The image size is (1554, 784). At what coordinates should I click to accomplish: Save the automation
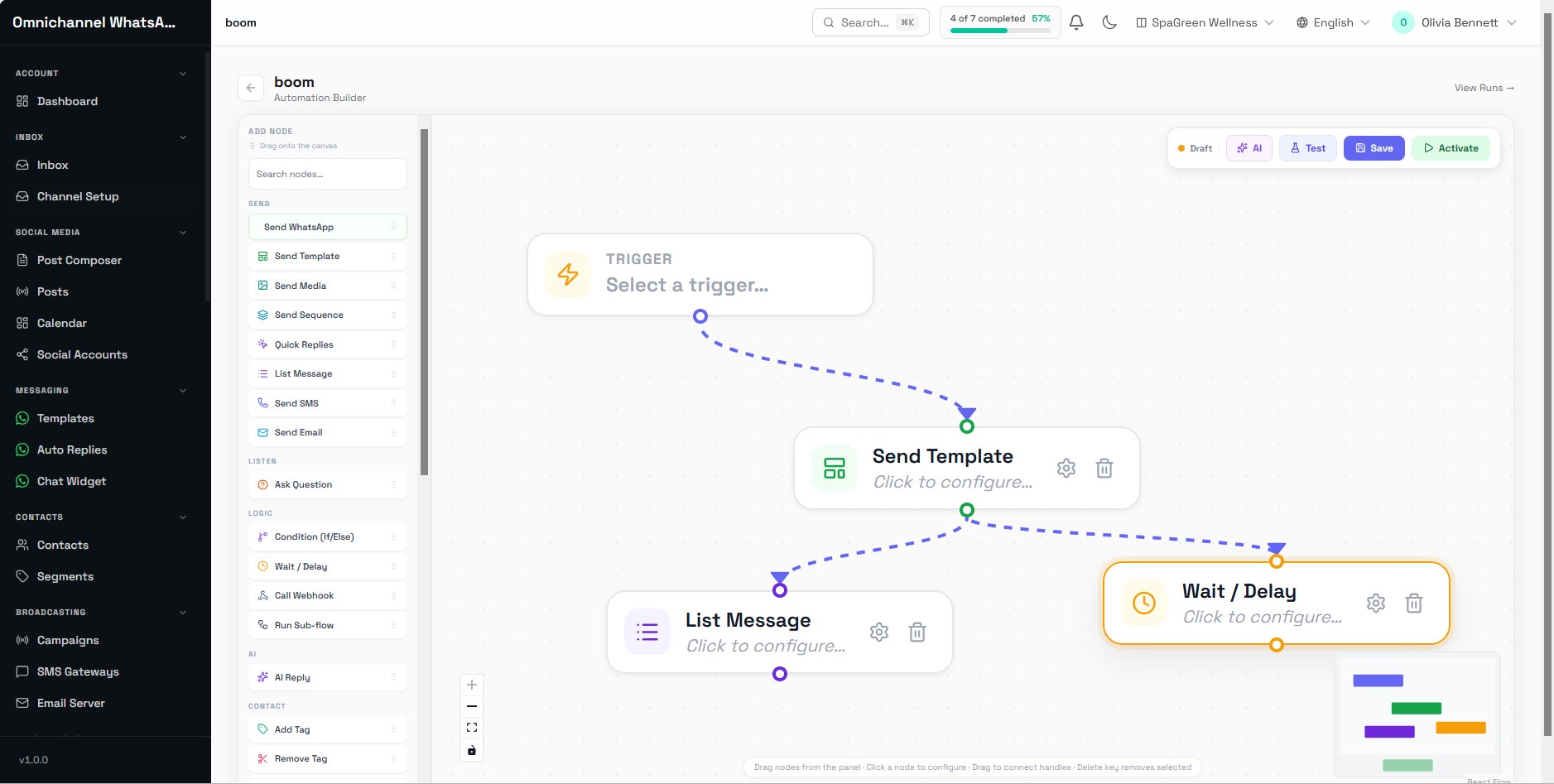click(x=1374, y=148)
